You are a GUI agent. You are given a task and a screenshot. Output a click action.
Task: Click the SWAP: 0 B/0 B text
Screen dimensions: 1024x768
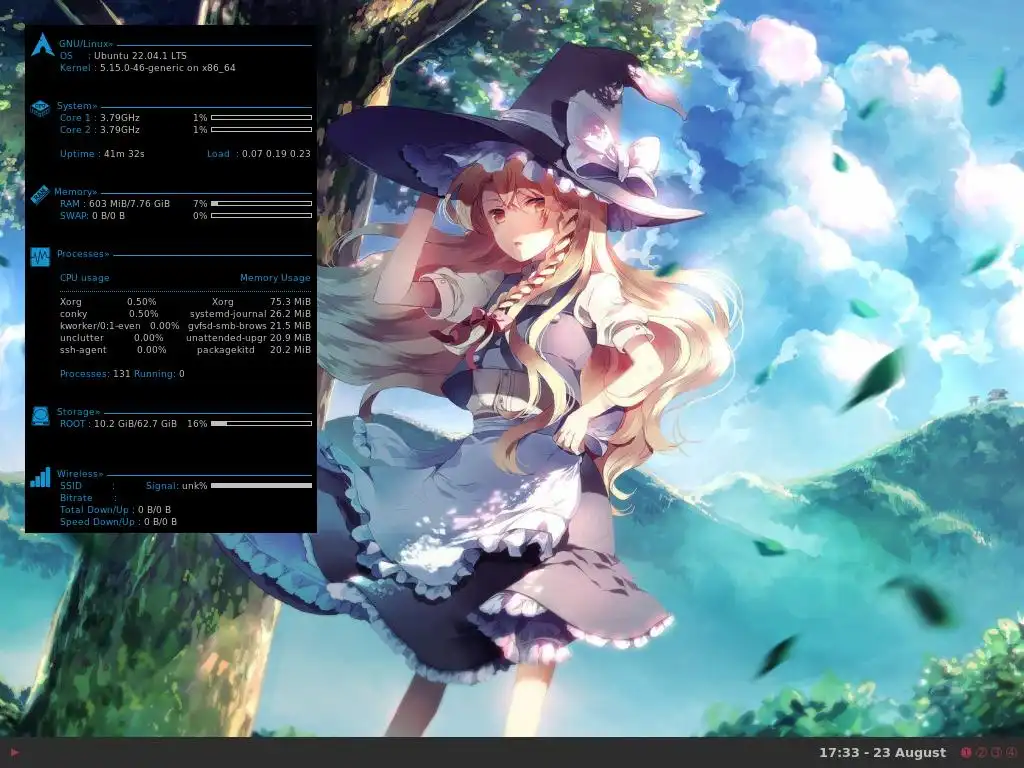(92, 216)
